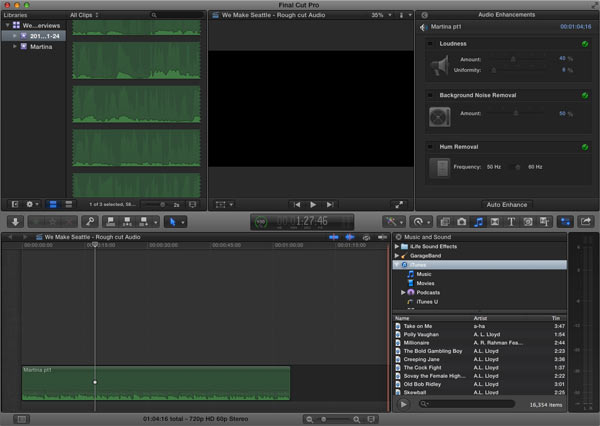Toggle the Background Noise Removal checkbox
This screenshot has width=600, height=426.
coord(430,95)
